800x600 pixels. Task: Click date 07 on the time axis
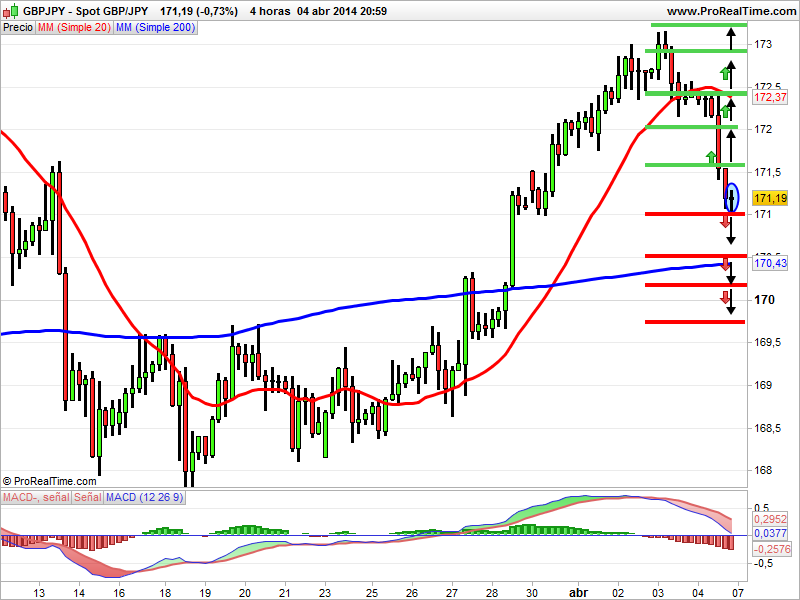pyautogui.click(x=738, y=593)
